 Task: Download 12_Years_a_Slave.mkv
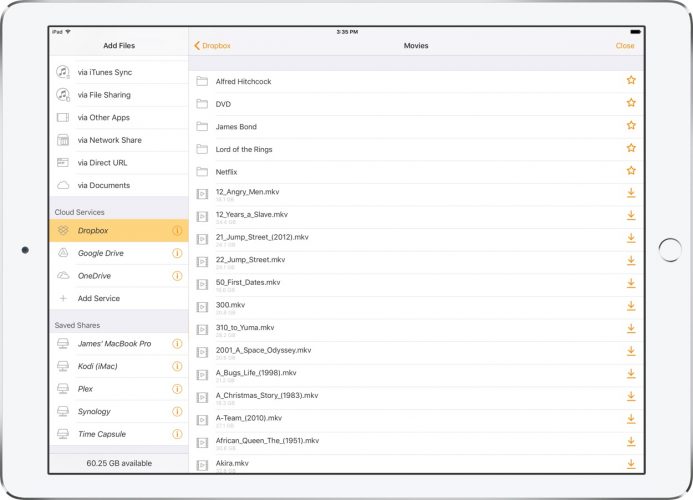(x=631, y=215)
